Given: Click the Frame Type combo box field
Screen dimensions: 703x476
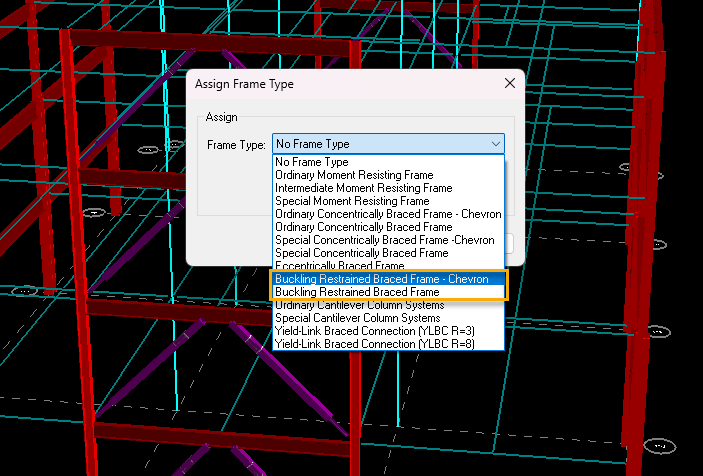Looking at the screenshot, I should click(x=380, y=144).
